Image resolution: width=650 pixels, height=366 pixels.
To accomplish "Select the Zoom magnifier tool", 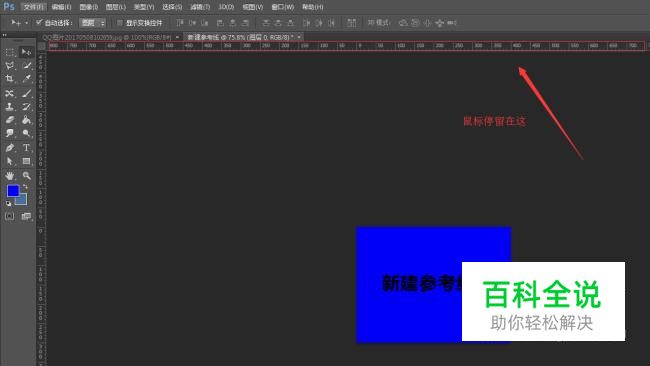I will [x=27, y=176].
